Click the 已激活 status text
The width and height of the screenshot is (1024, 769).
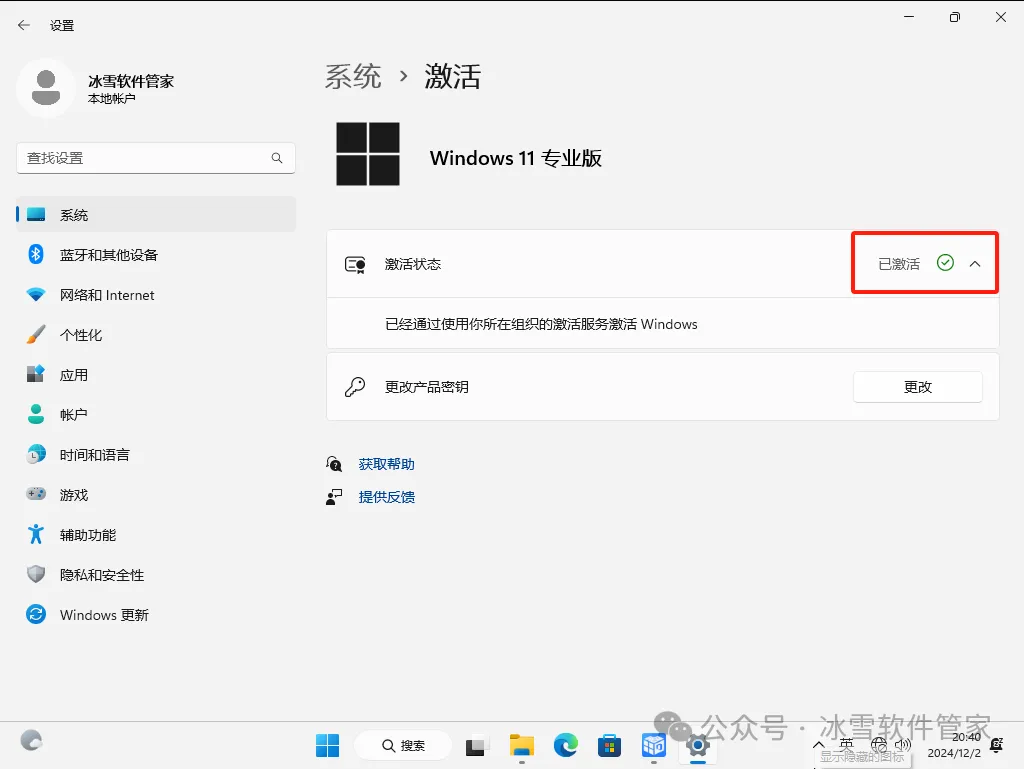point(899,264)
